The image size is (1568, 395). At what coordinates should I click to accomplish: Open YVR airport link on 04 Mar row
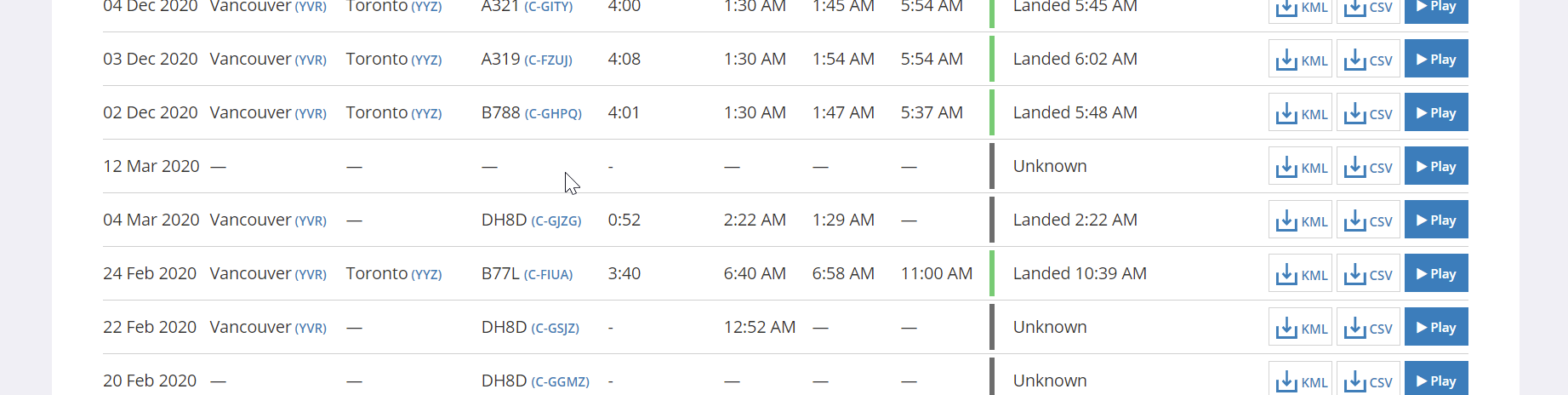tap(311, 221)
